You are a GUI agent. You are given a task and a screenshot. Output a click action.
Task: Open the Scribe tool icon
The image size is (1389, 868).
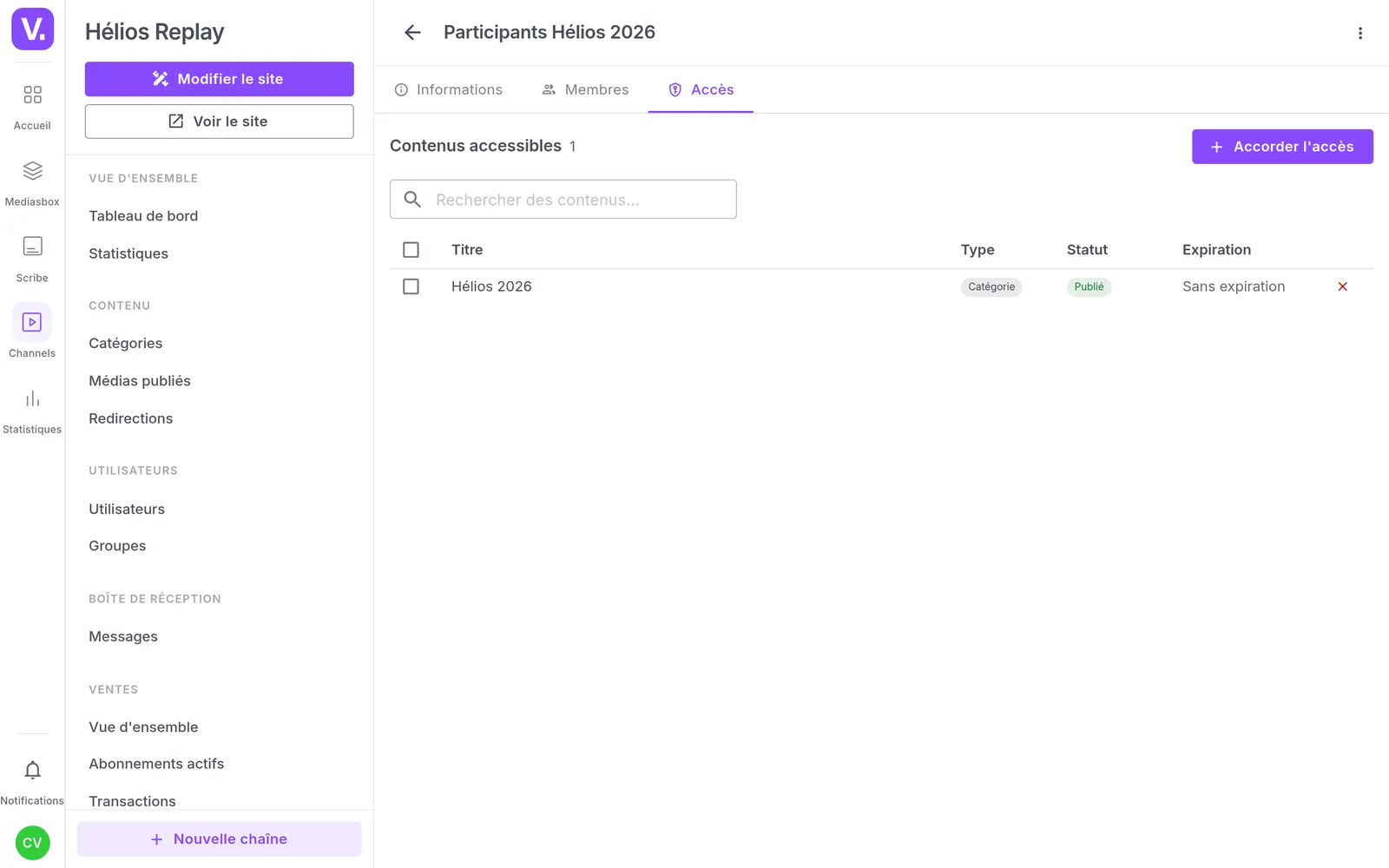[x=32, y=247]
